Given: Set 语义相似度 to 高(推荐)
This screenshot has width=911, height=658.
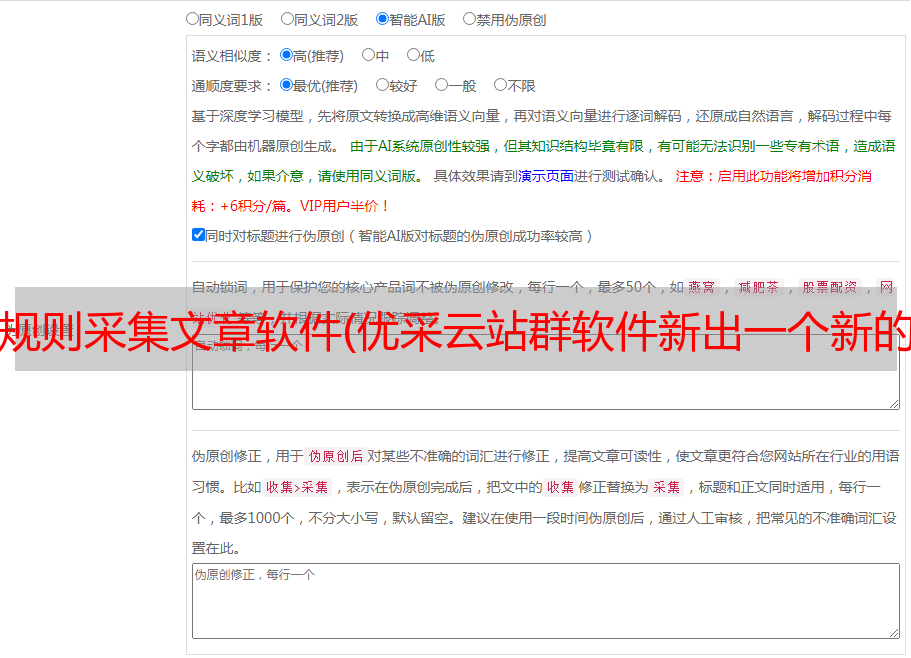Looking at the screenshot, I should click(x=286, y=55).
